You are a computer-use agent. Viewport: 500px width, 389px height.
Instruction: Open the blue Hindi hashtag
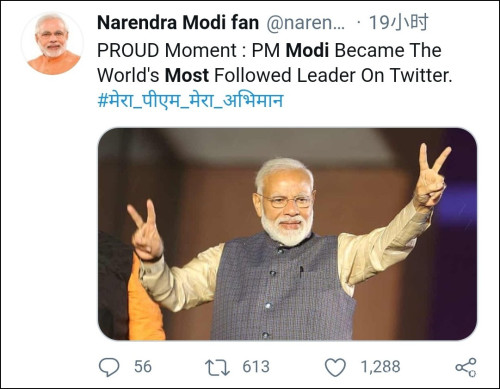pyautogui.click(x=190, y=100)
